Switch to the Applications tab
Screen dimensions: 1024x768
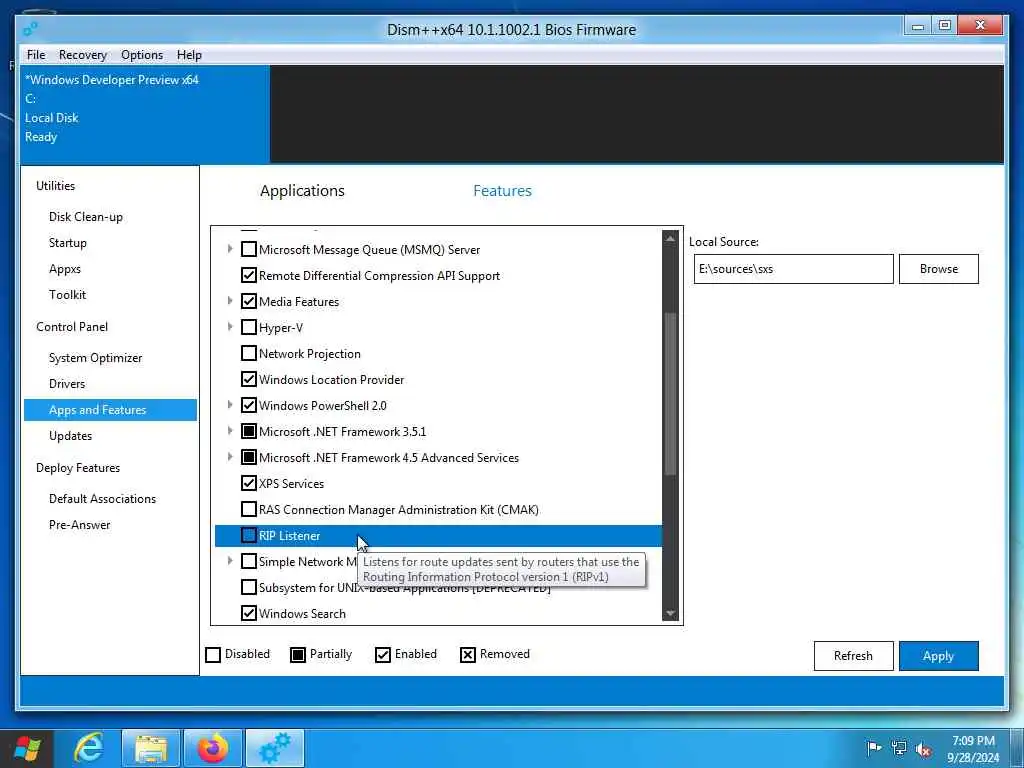(x=302, y=191)
